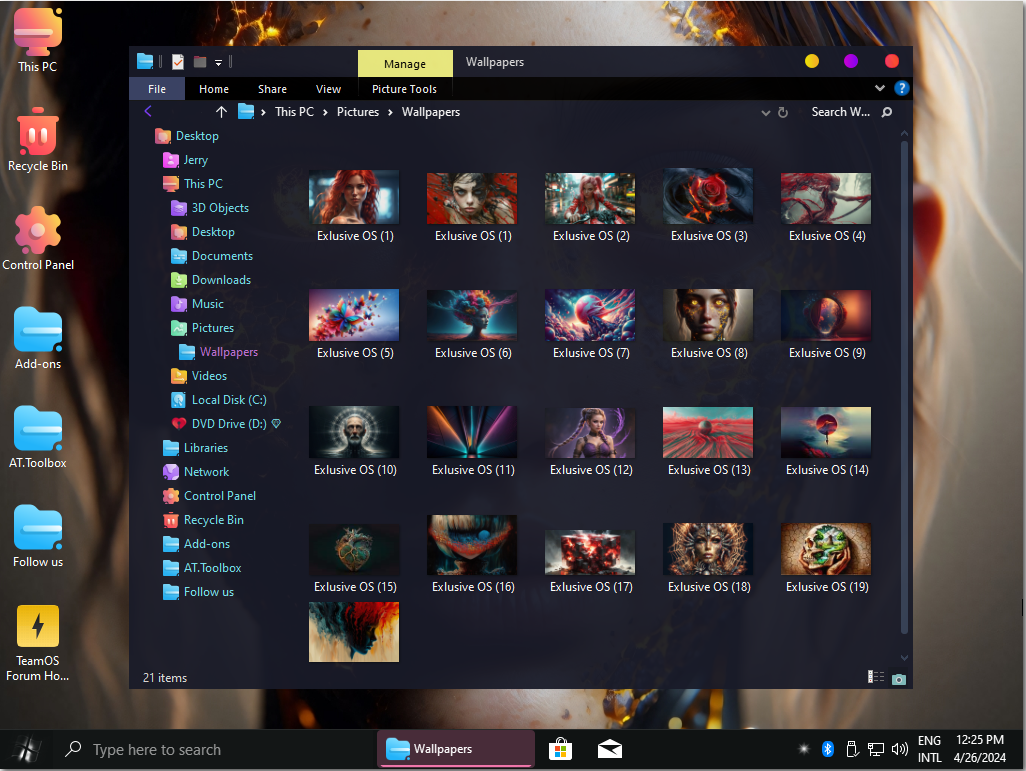Open the View ribbon tab
This screenshot has width=1026, height=771.
coord(328,89)
